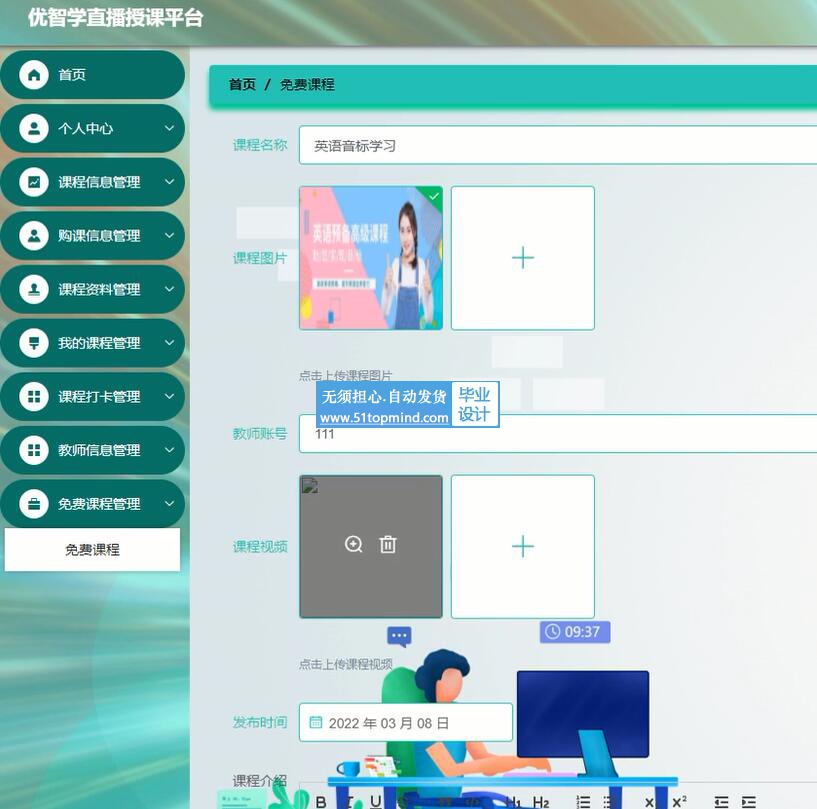Delete the uploaded course video
Screen dimensions: 817x809
click(x=388, y=544)
